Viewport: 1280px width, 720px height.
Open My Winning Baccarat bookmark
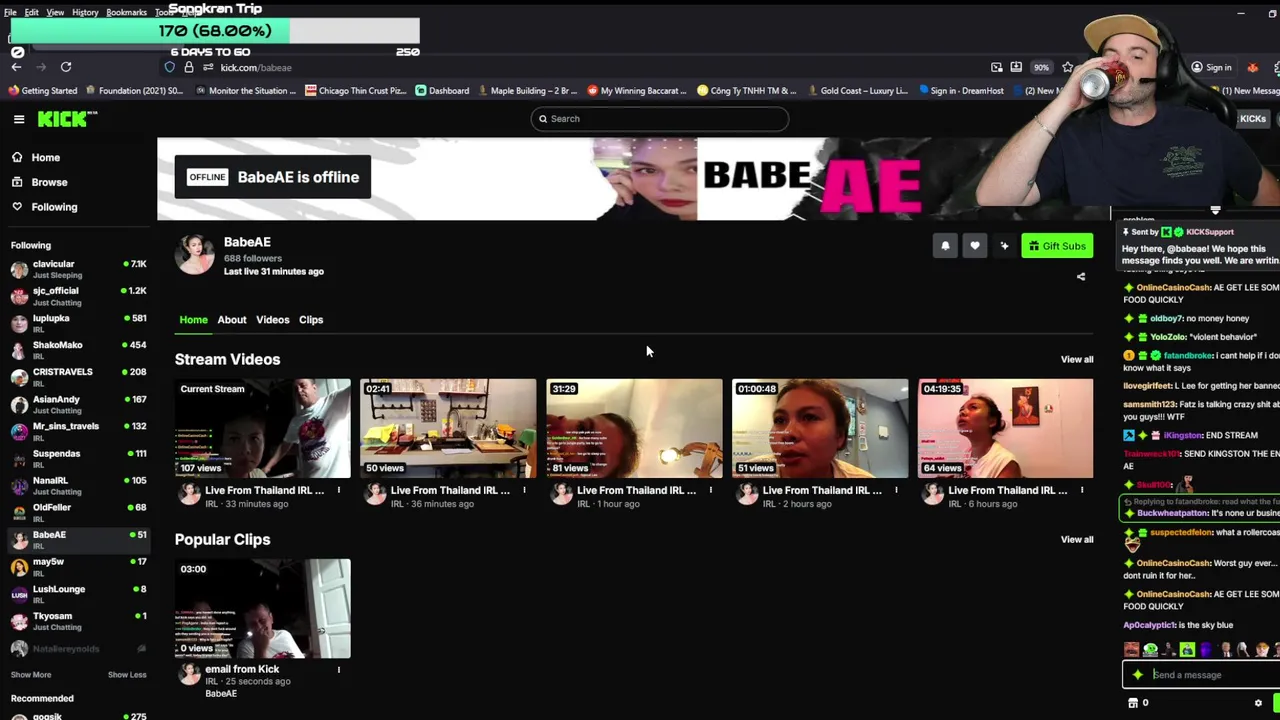[637, 91]
